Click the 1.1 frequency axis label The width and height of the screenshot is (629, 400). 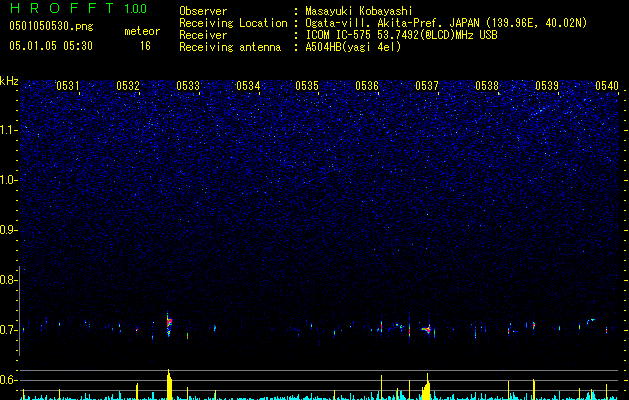tap(8, 130)
